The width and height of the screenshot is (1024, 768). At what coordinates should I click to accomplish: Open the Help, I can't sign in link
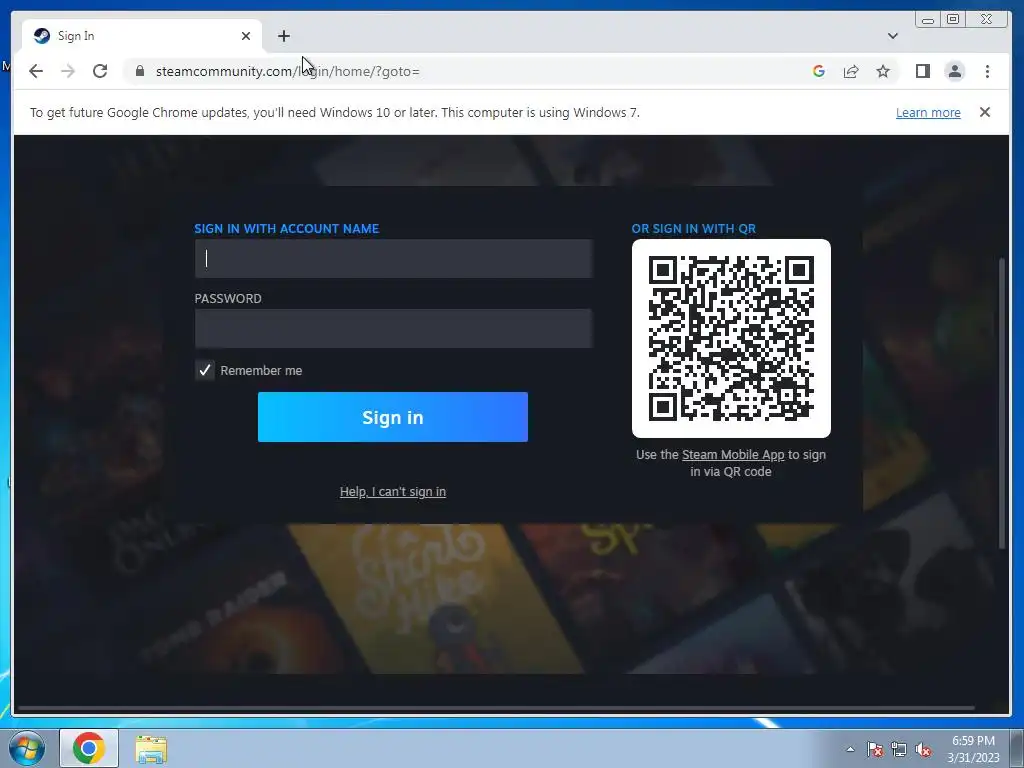click(392, 492)
